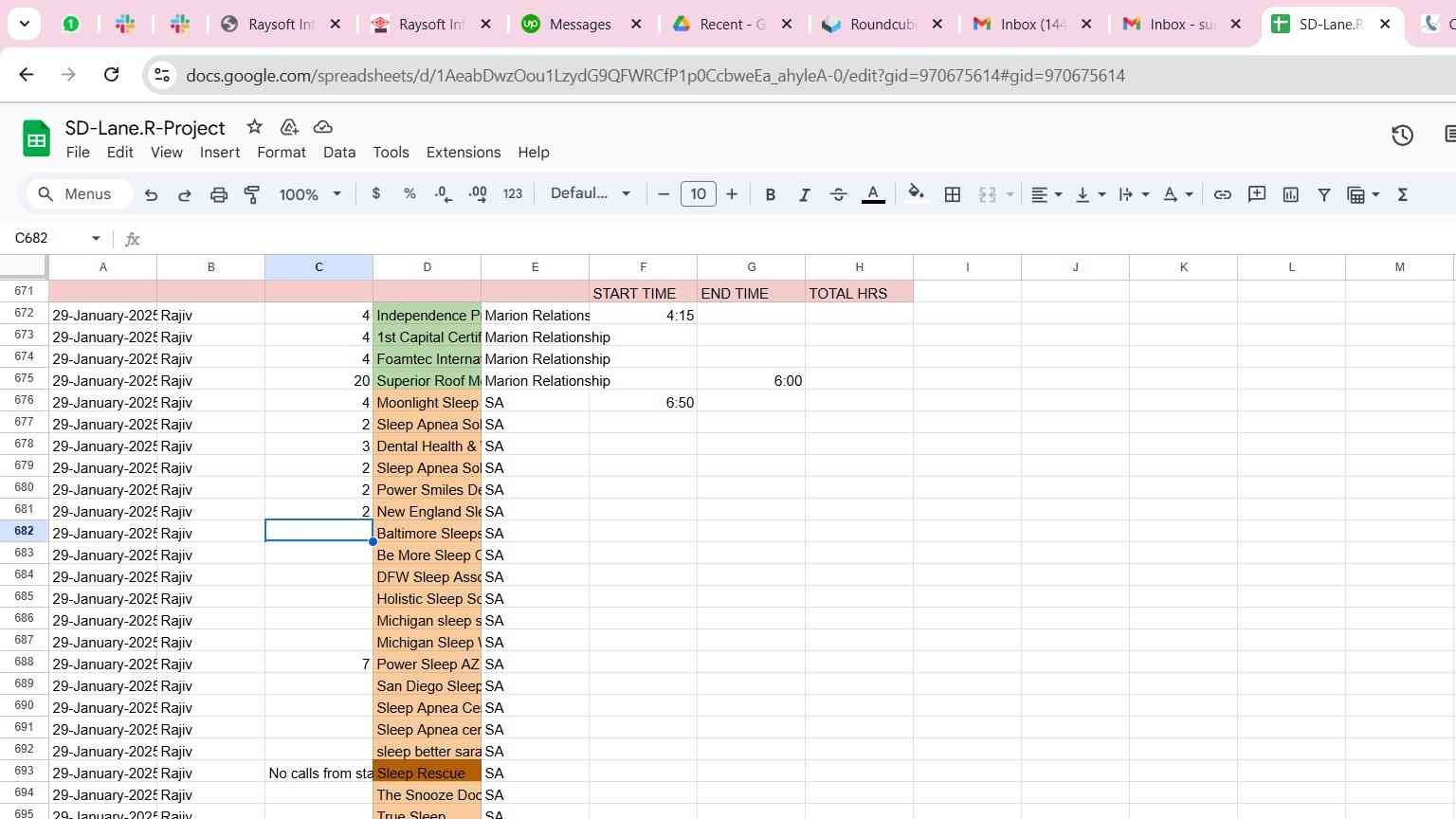
Task: Open horizontal align dropdown
Action: point(1046,194)
